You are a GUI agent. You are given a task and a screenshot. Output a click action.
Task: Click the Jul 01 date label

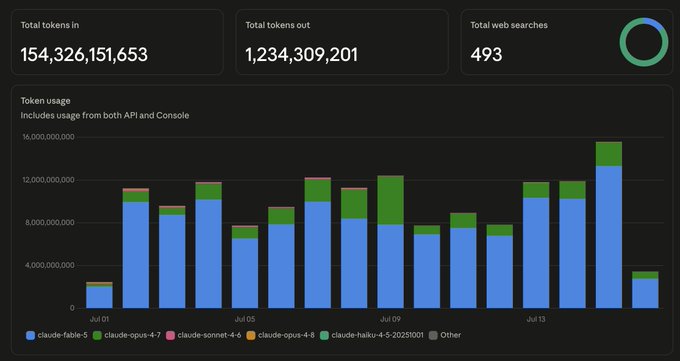click(x=99, y=319)
